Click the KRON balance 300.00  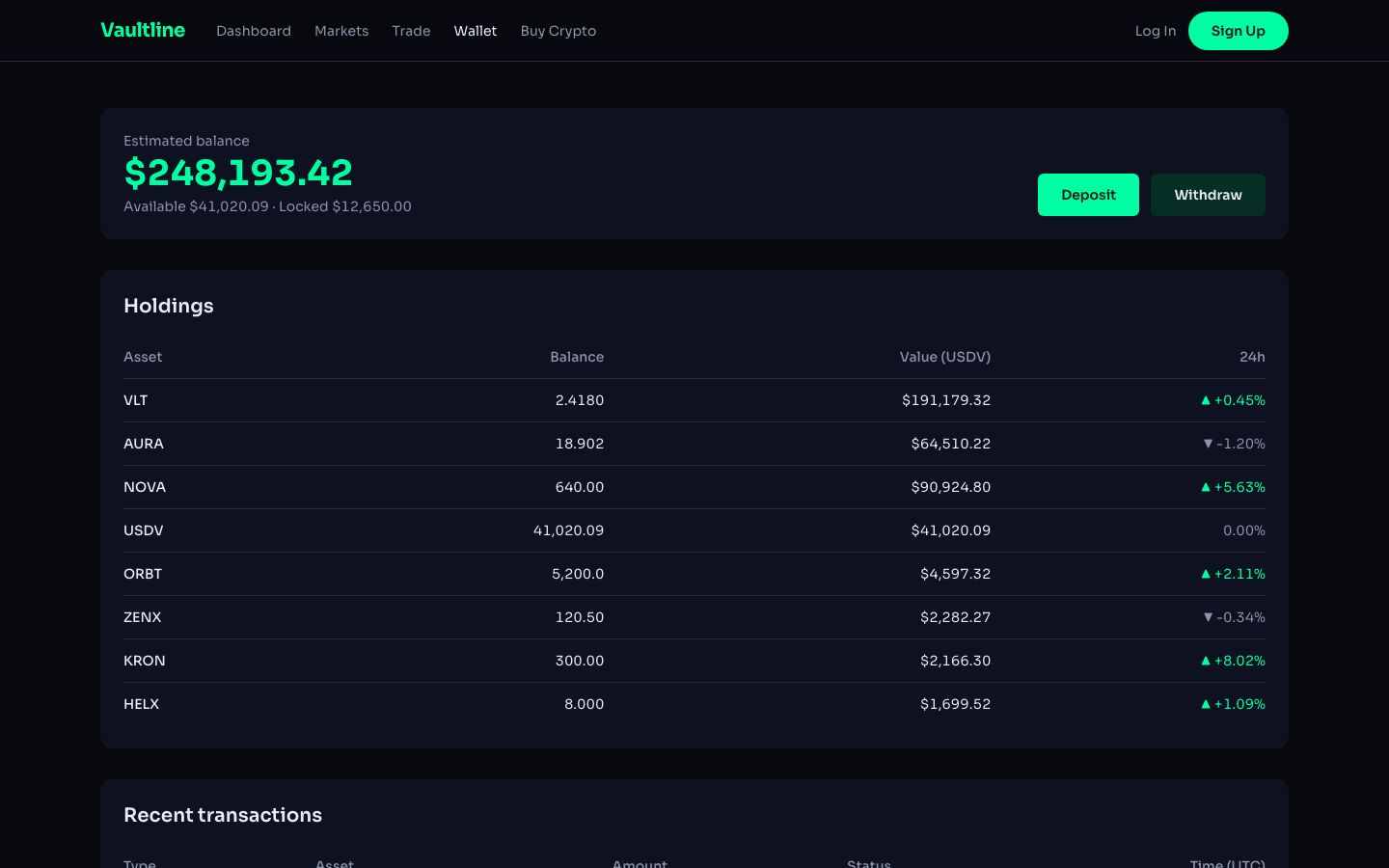click(x=580, y=661)
